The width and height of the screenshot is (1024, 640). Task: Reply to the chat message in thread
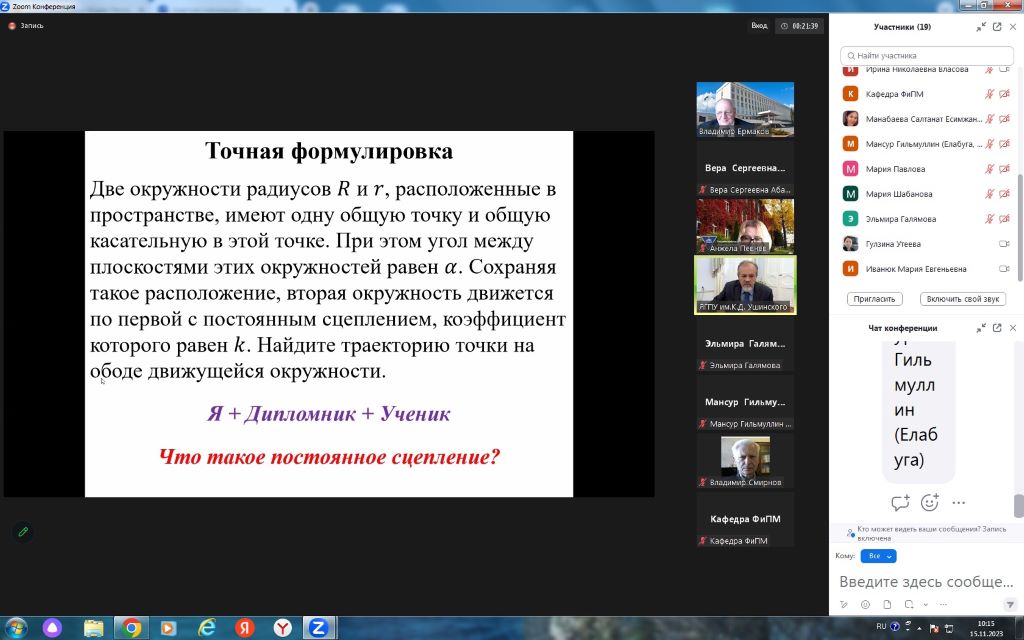pos(900,503)
